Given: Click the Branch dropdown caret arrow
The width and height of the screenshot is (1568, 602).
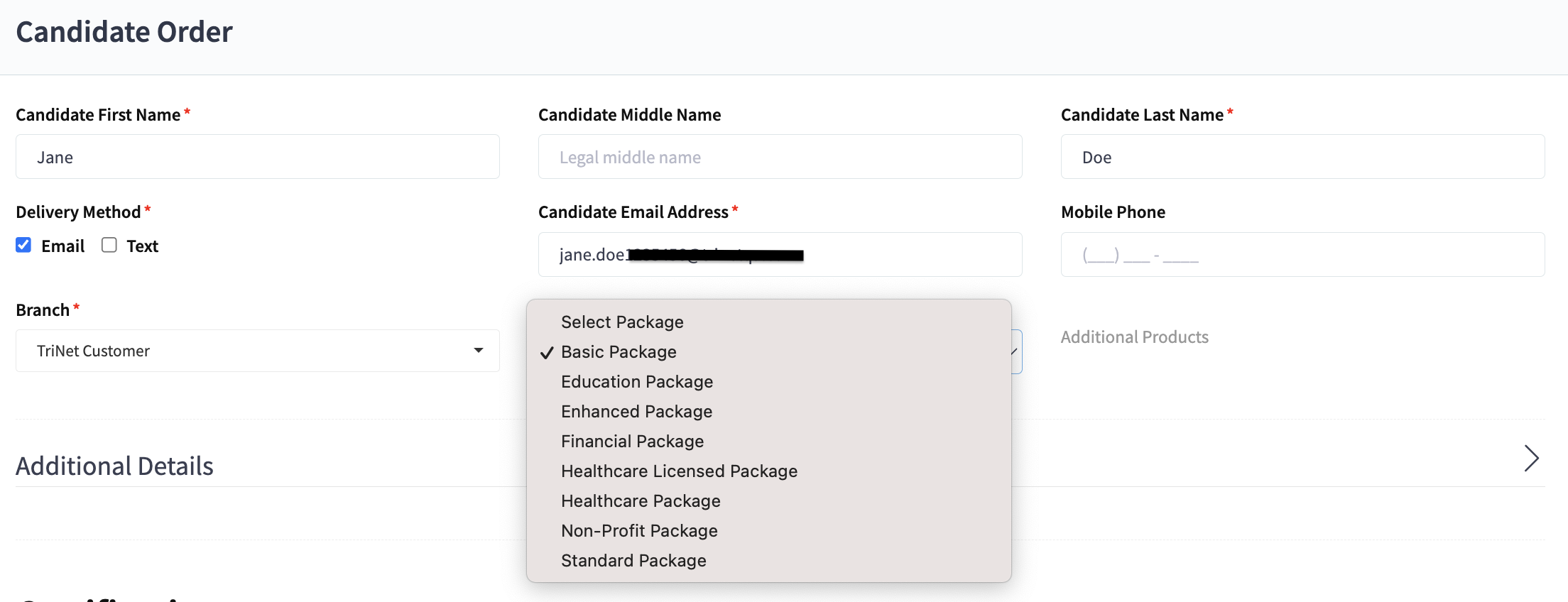Looking at the screenshot, I should click(x=479, y=350).
